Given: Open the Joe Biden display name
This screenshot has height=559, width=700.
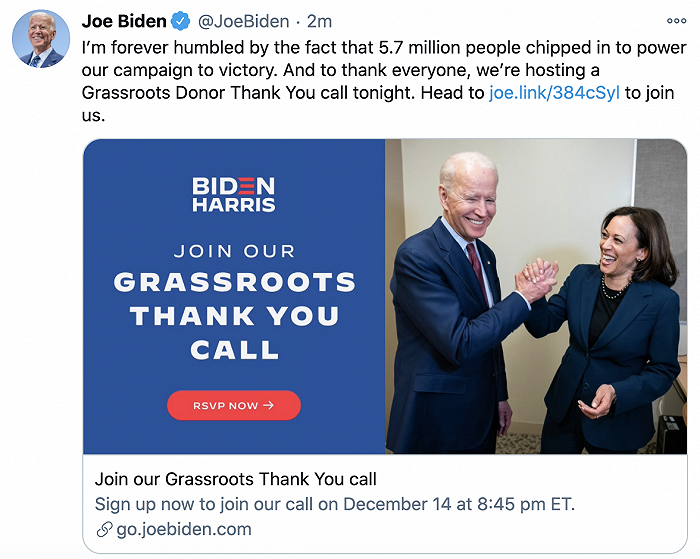Looking at the screenshot, I should [124, 21].
